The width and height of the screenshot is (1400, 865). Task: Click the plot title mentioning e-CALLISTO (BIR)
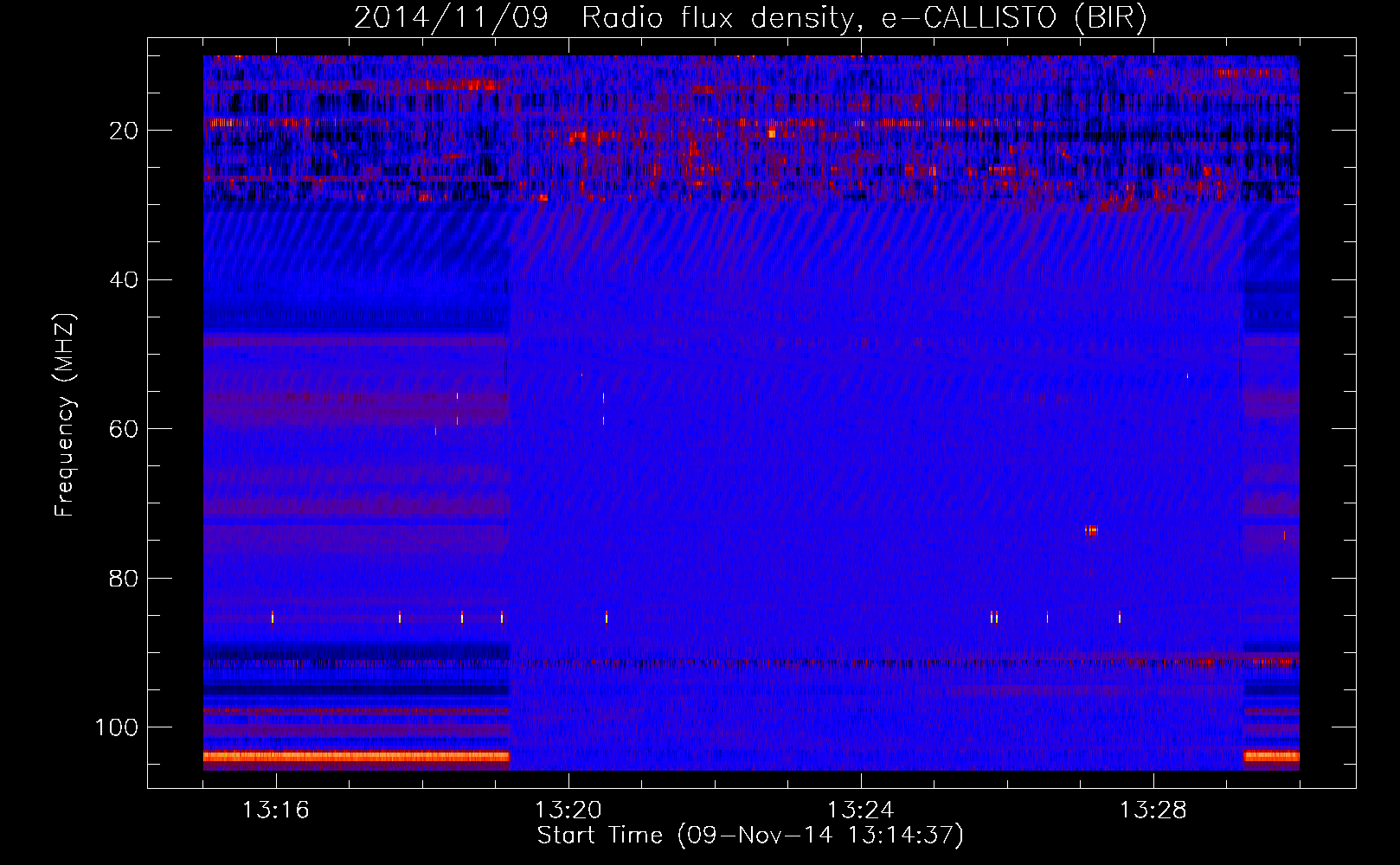point(750,18)
